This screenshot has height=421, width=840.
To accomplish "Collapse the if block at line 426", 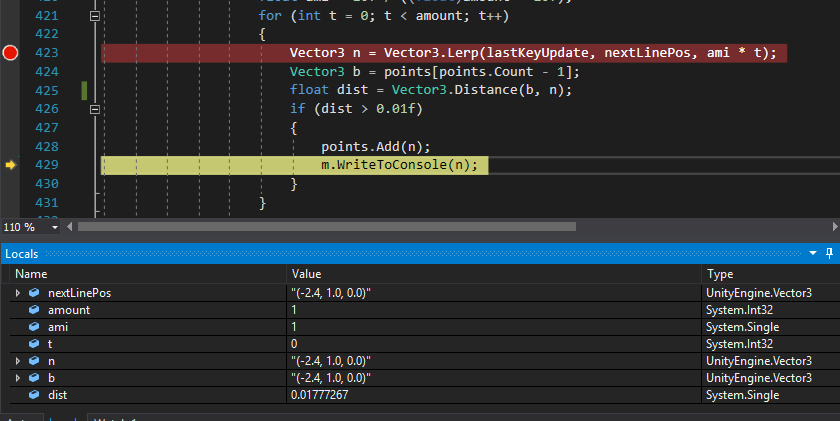I will click(x=95, y=108).
